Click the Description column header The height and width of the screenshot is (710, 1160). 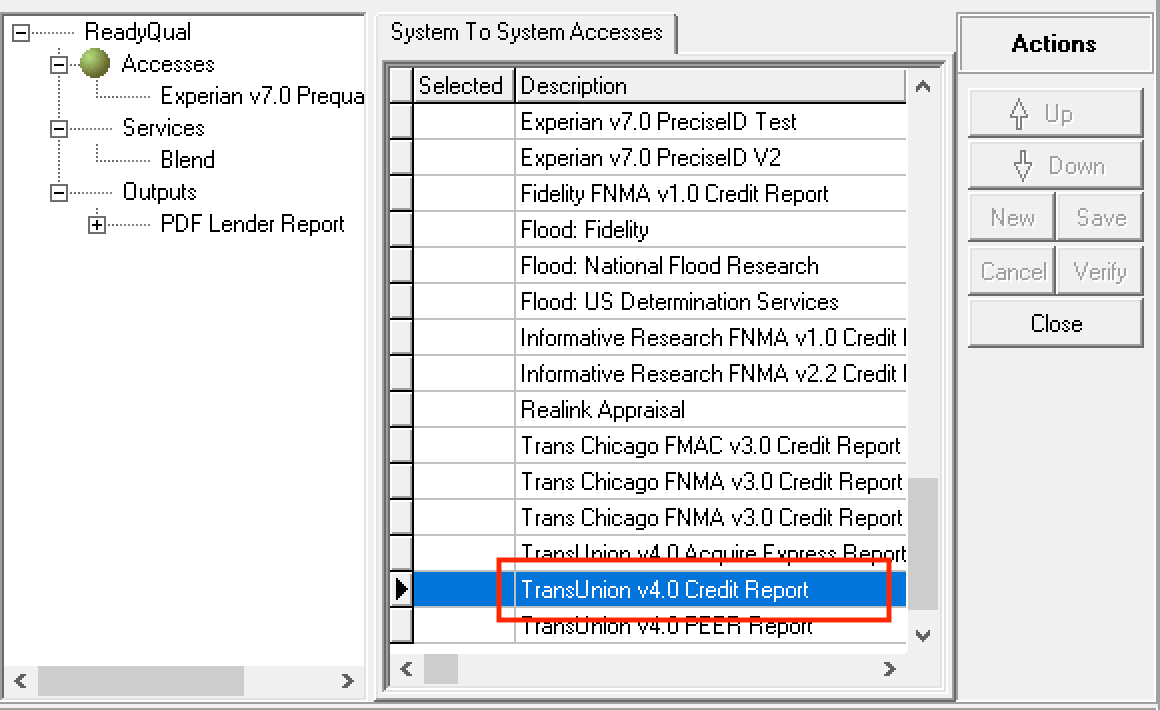tap(710, 86)
